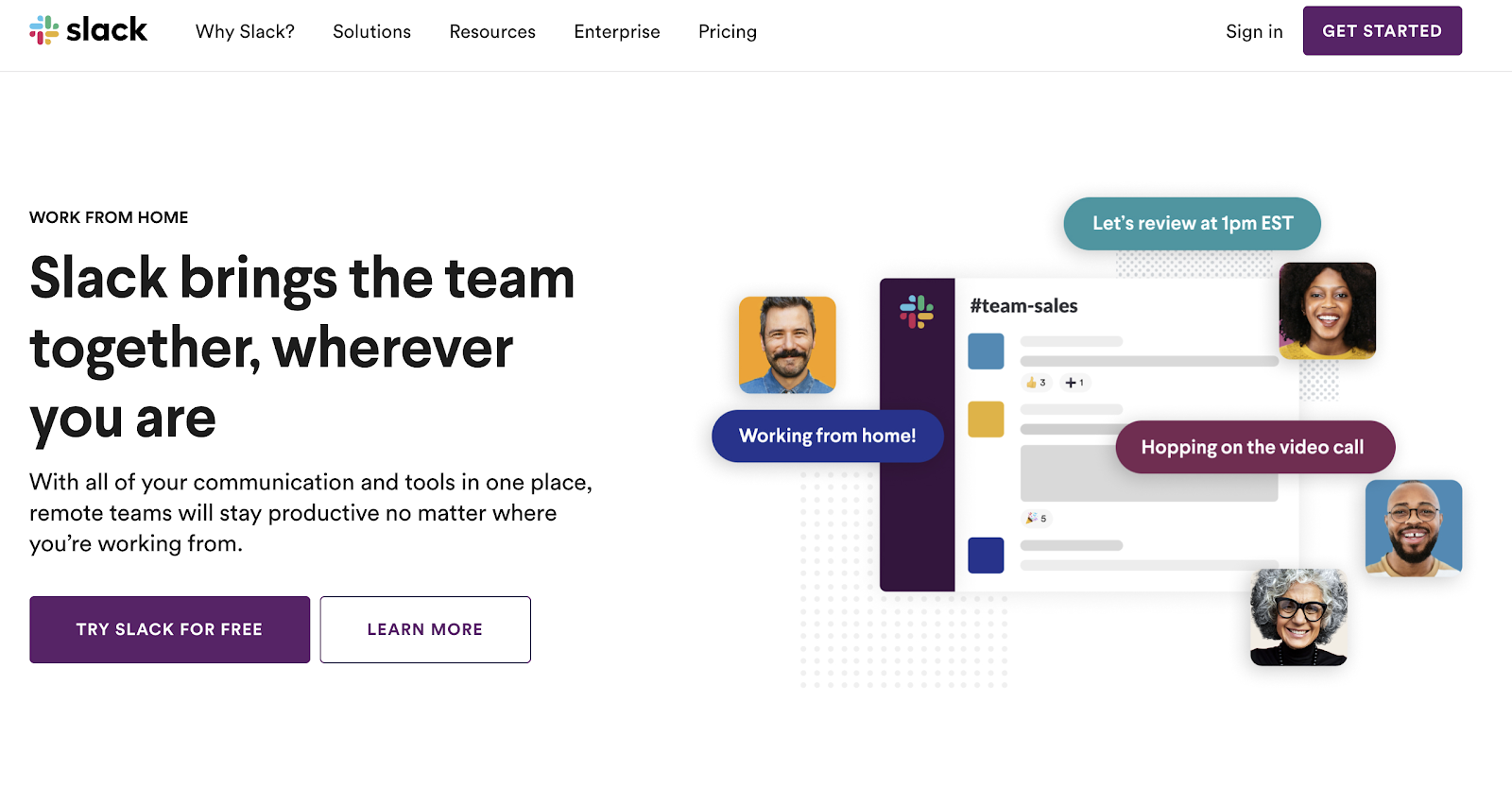Click the LEARN MORE button
This screenshot has width=1512, height=805.
click(x=425, y=629)
